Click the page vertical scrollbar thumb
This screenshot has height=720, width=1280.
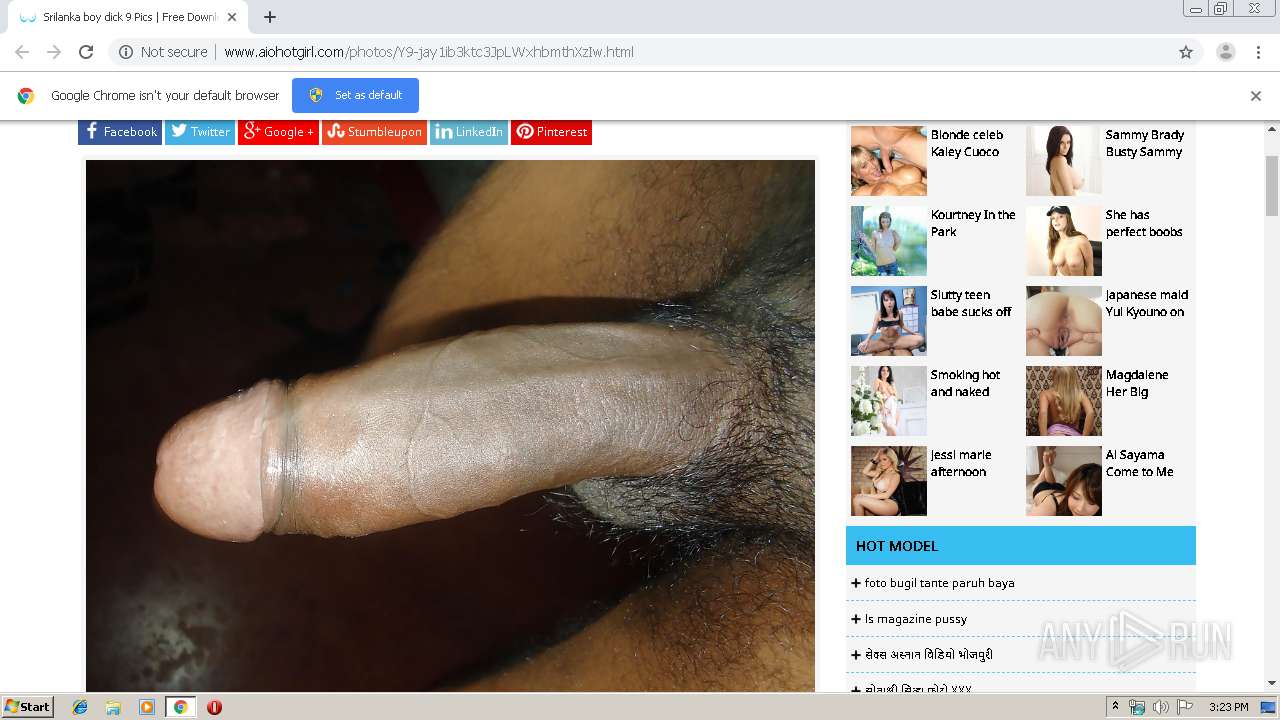[x=1272, y=186]
